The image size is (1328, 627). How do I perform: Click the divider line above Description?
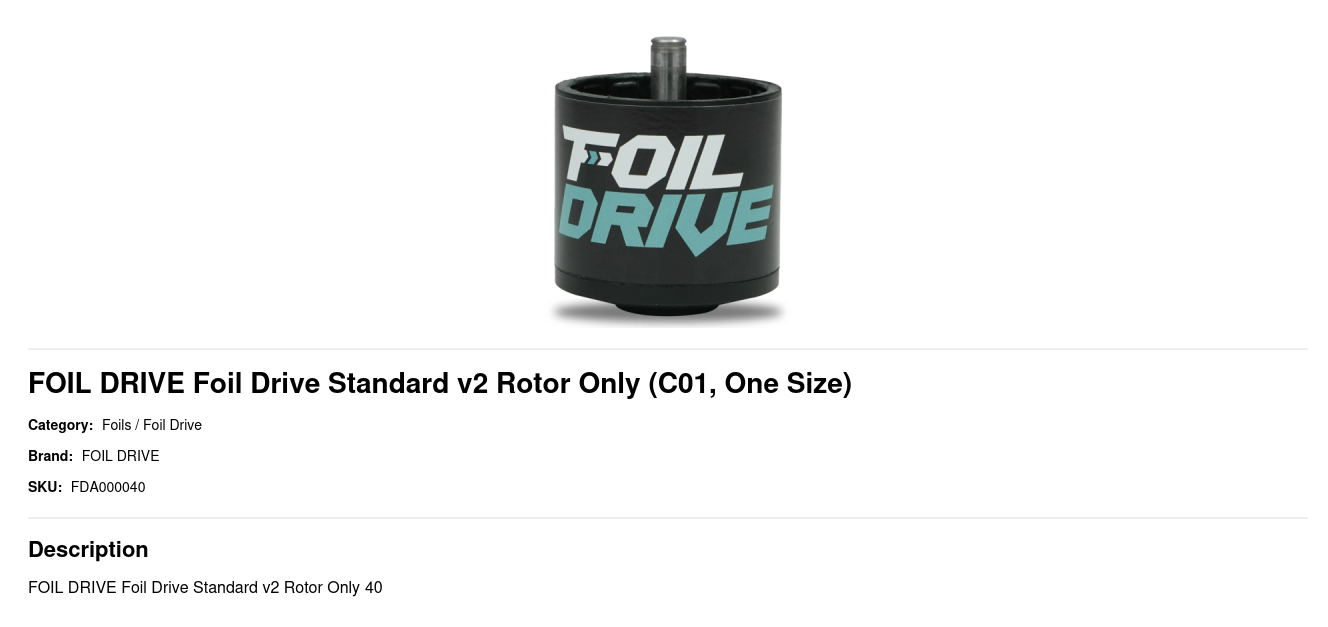[667, 518]
